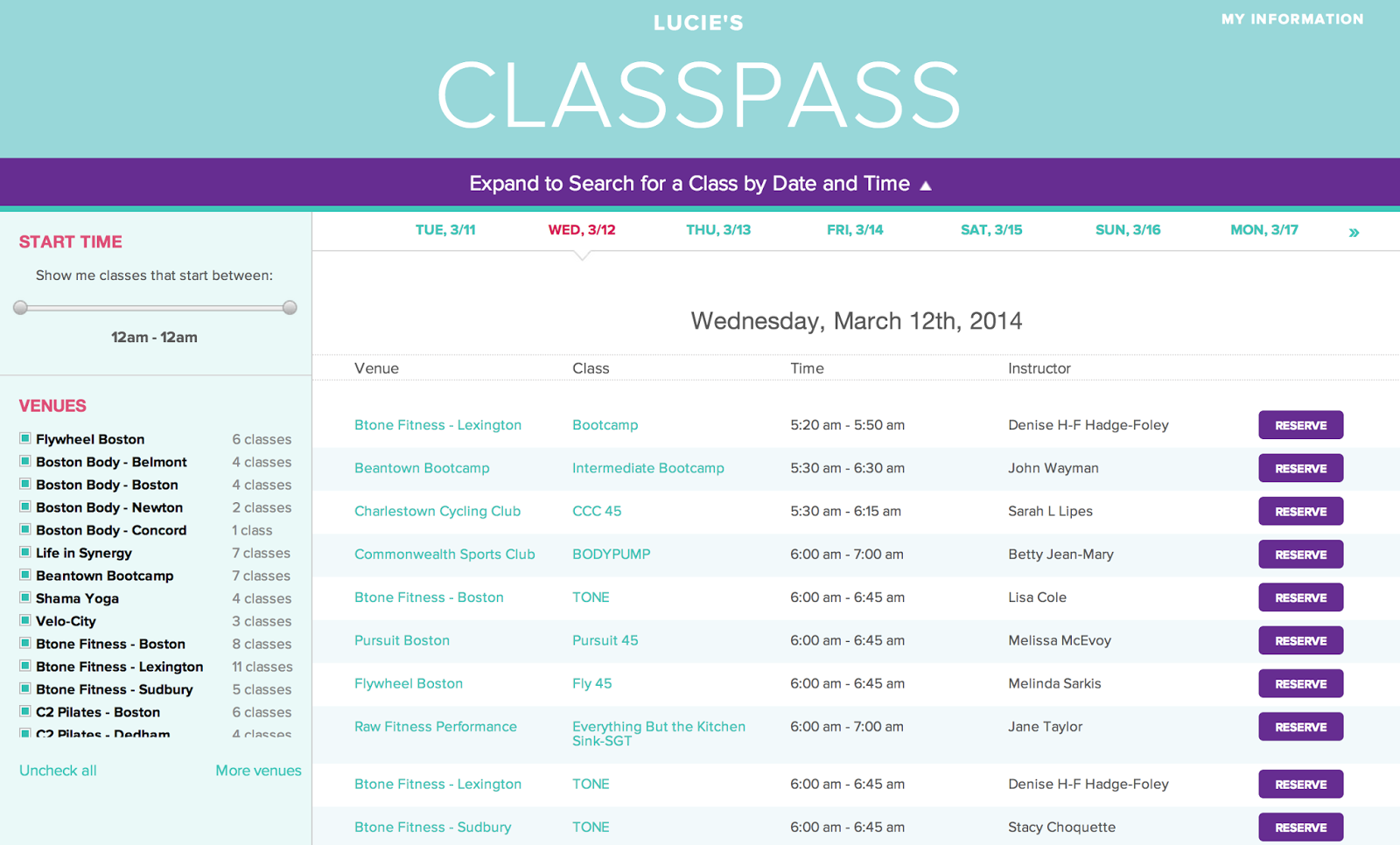Open the My Information link

(x=1292, y=19)
